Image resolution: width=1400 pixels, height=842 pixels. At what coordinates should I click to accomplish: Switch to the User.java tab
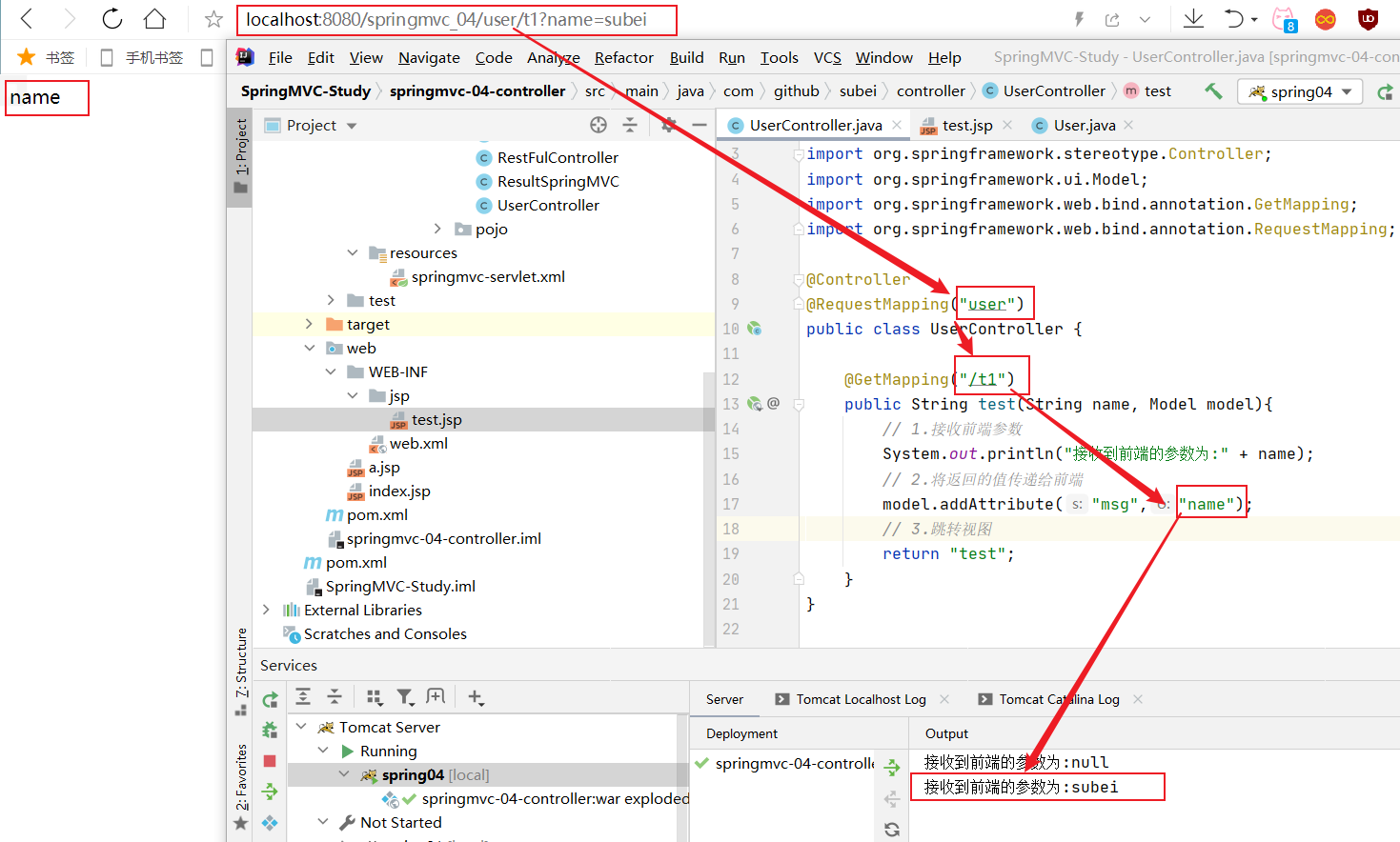click(1084, 126)
